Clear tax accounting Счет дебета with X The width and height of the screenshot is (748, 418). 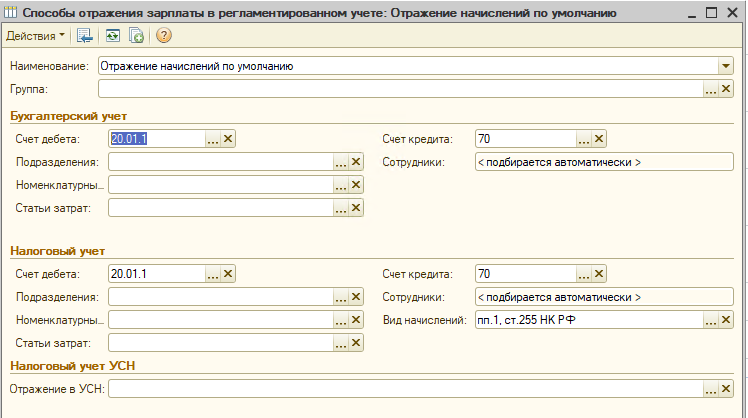pos(228,274)
